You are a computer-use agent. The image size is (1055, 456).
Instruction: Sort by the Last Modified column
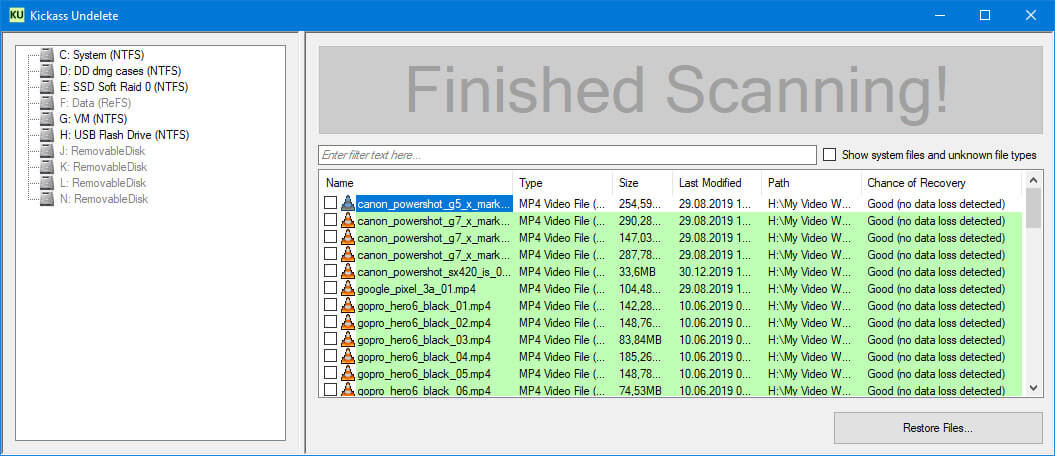click(716, 183)
